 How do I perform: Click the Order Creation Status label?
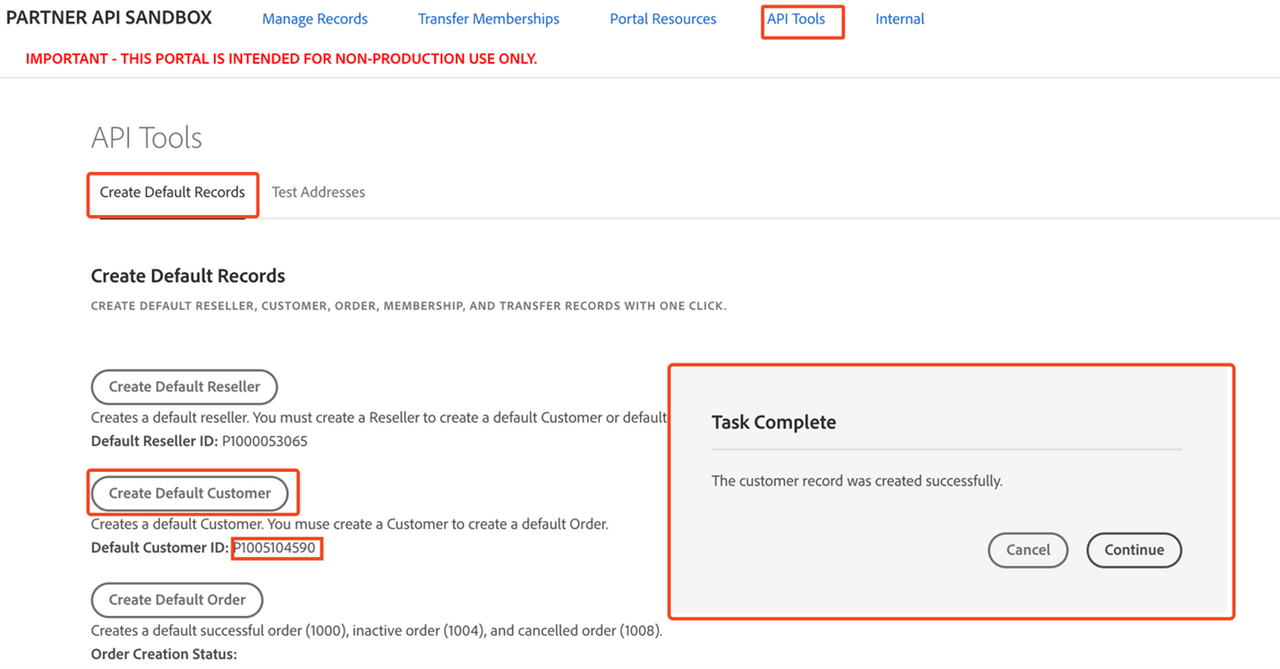coord(164,654)
